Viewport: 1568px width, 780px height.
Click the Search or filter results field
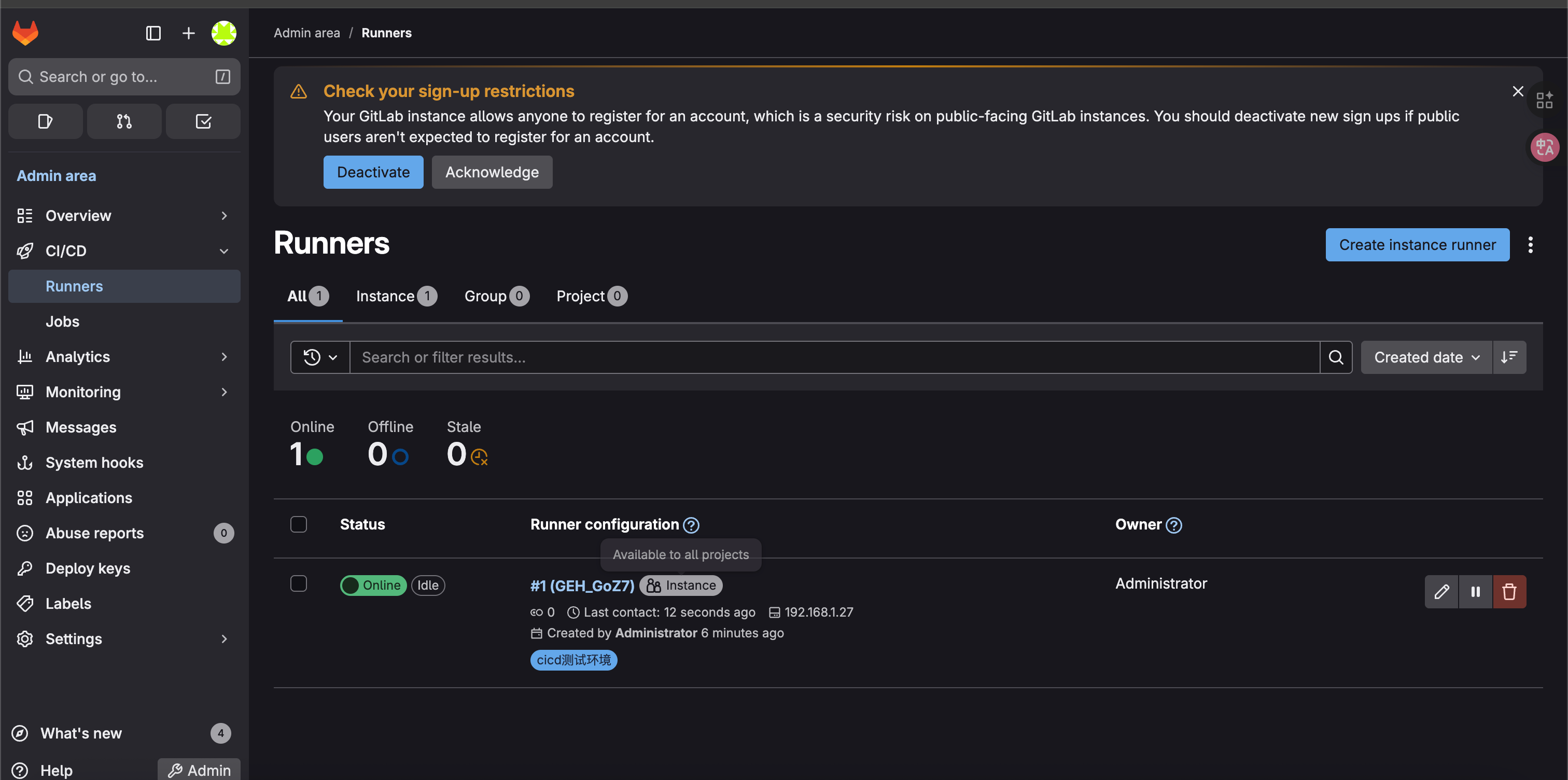(834, 357)
